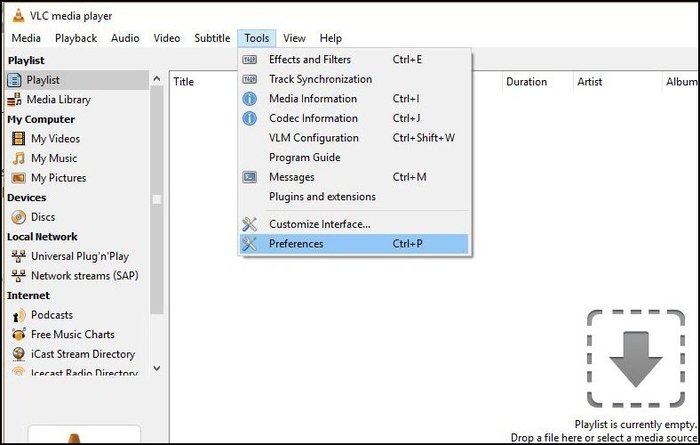Image resolution: width=700 pixels, height=445 pixels.
Task: Click the Effects and Filters equalizer icon
Action: (x=249, y=59)
